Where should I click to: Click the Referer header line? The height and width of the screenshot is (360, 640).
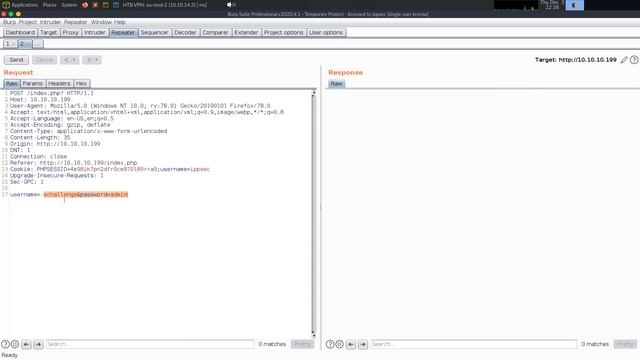click(73, 162)
